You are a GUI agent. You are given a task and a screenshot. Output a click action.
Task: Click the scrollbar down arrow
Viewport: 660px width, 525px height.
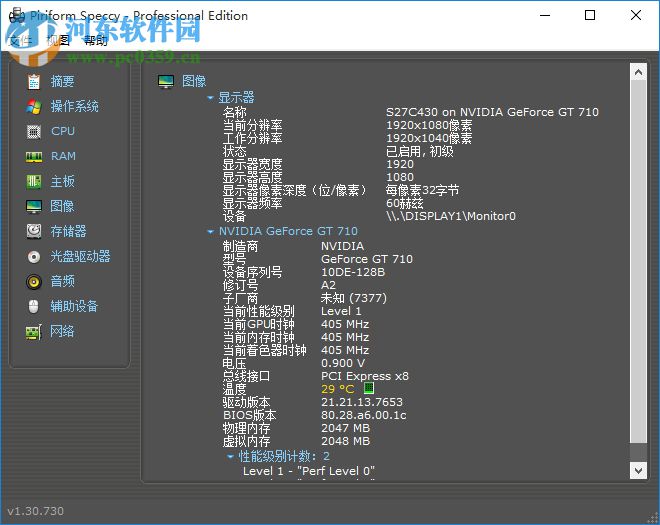pos(638,470)
